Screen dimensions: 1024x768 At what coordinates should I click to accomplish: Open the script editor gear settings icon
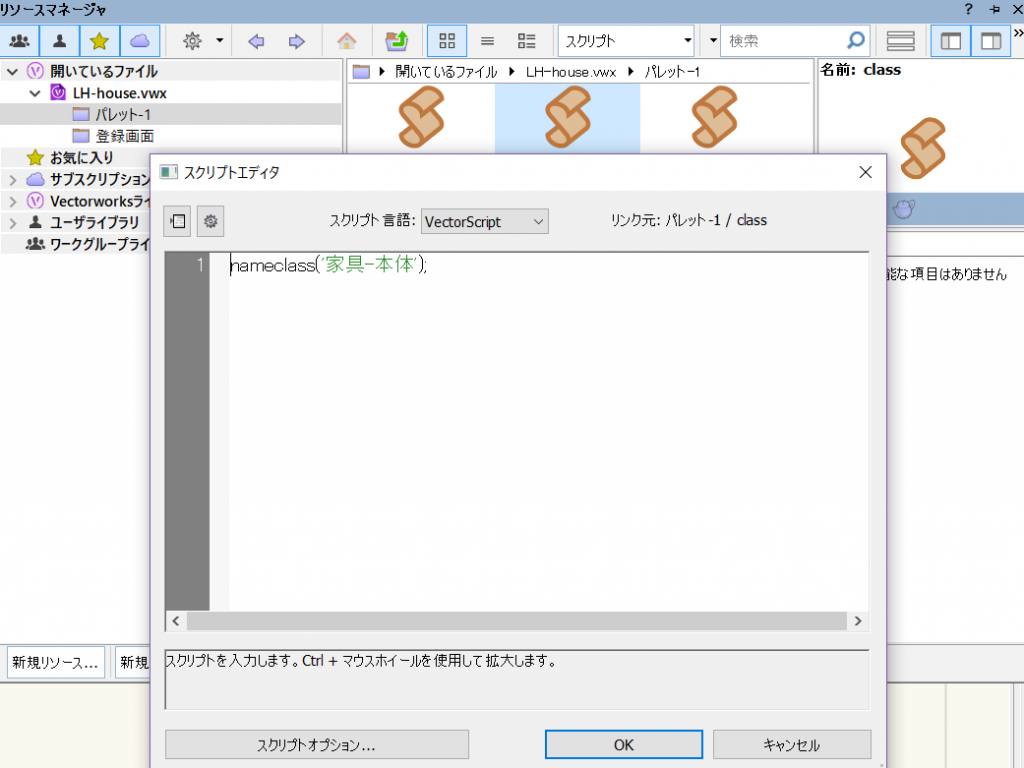[x=211, y=221]
